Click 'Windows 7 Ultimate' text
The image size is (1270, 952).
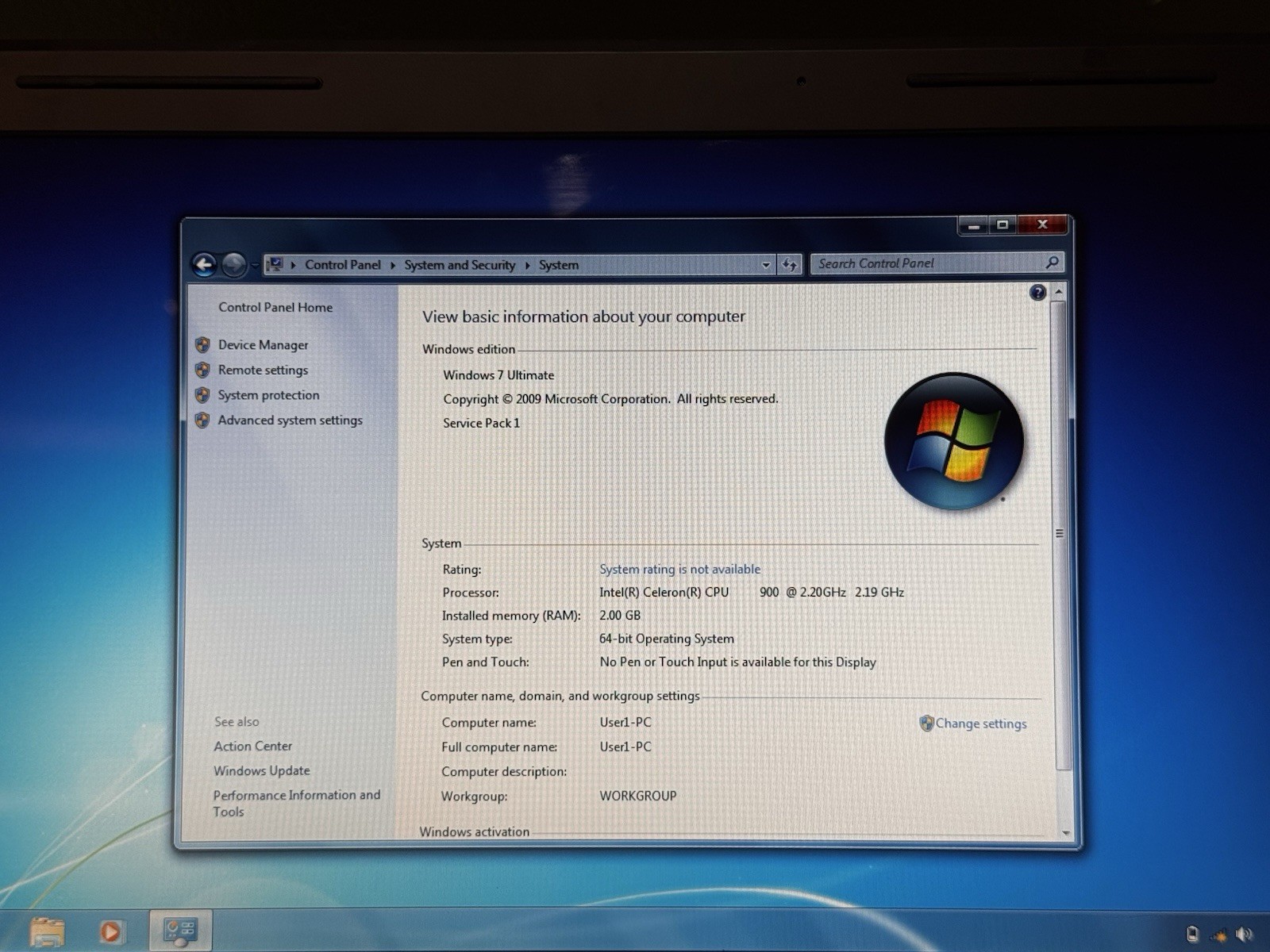[498, 375]
